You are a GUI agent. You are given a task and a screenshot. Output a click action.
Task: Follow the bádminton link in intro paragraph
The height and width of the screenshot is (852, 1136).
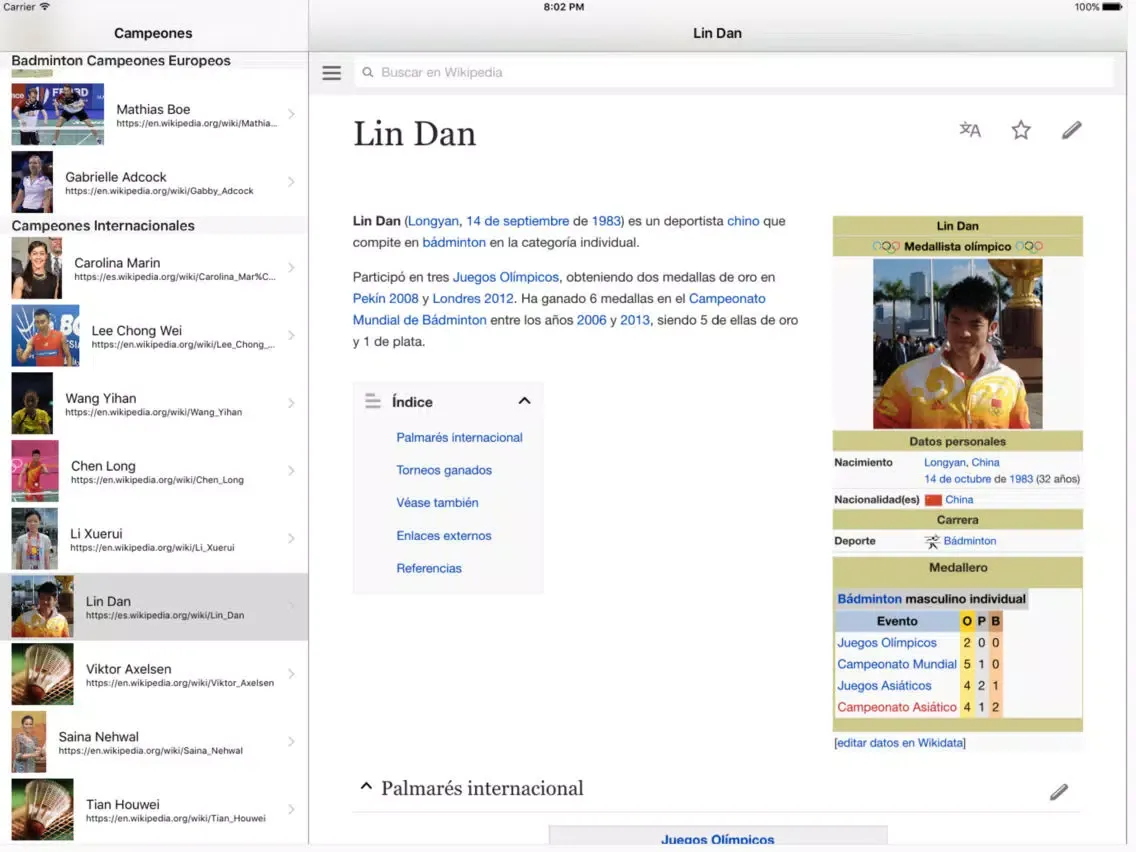tap(454, 243)
